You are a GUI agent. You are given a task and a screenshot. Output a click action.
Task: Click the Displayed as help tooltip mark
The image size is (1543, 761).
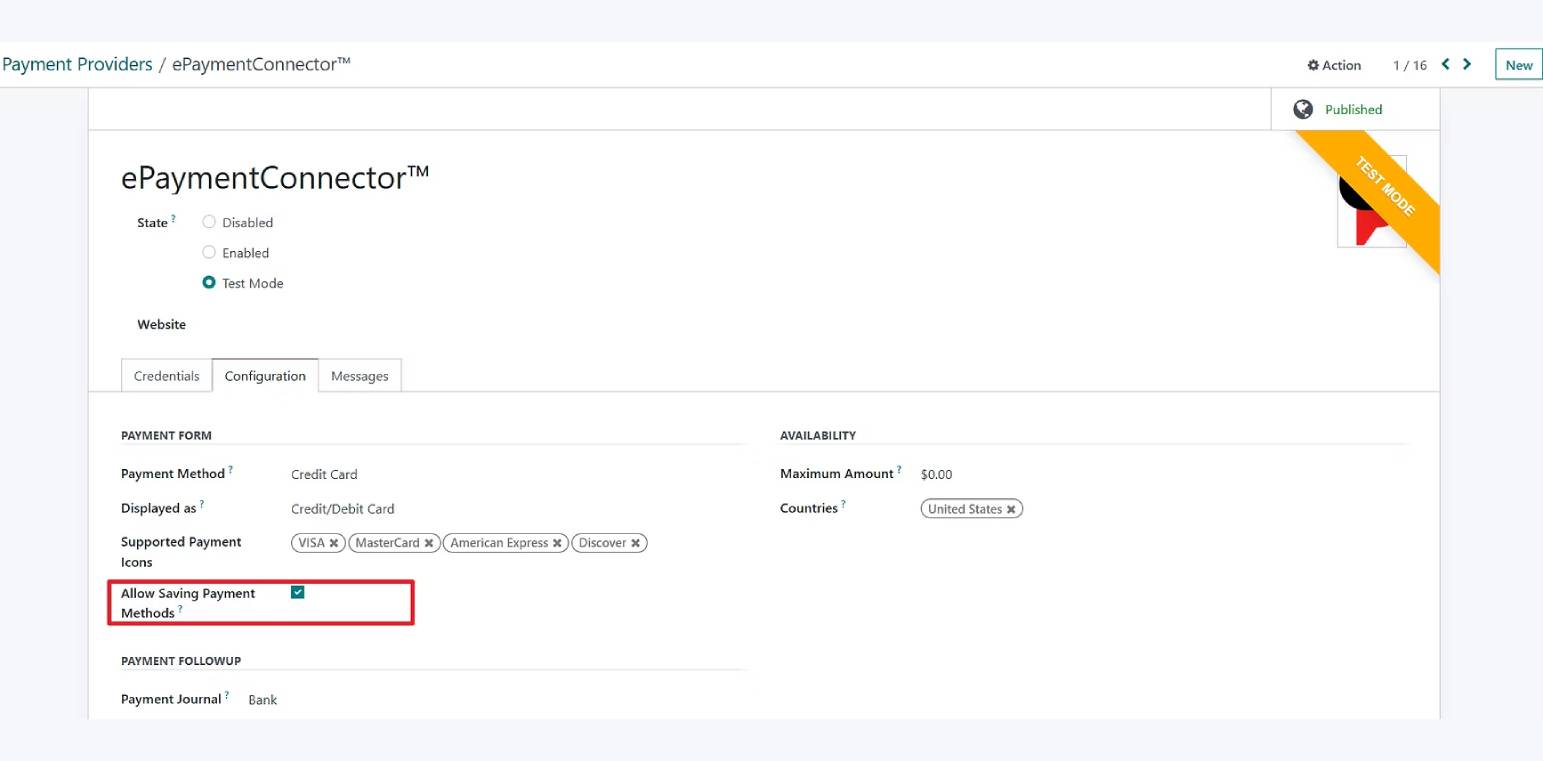[x=201, y=505]
